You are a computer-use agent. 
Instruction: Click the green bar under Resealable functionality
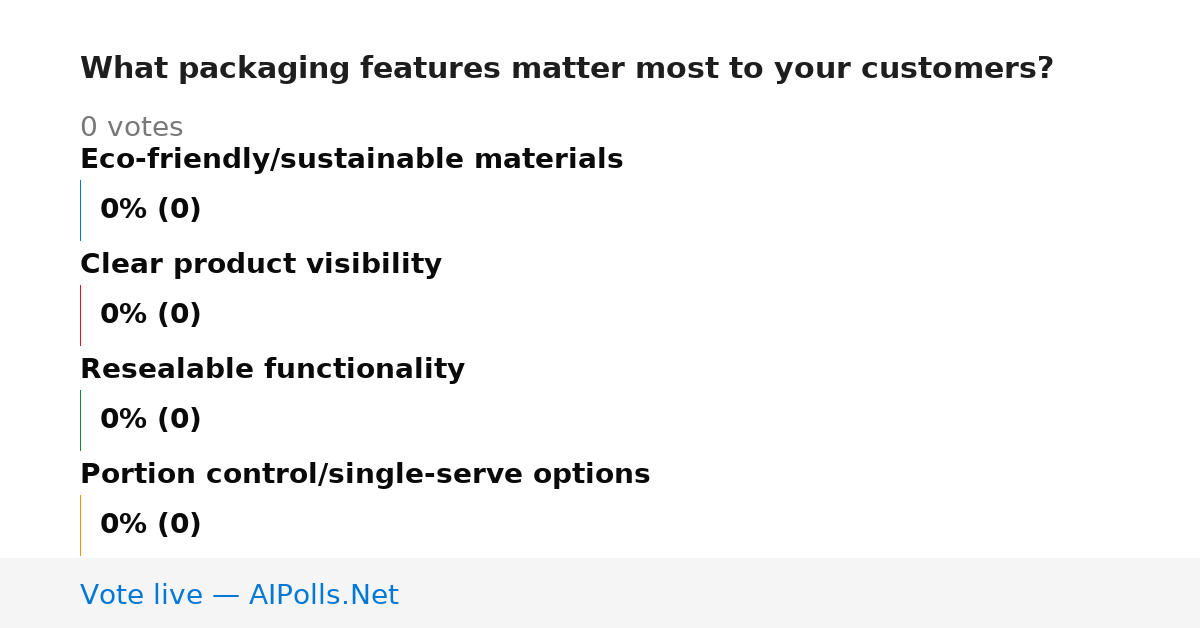tap(80, 420)
